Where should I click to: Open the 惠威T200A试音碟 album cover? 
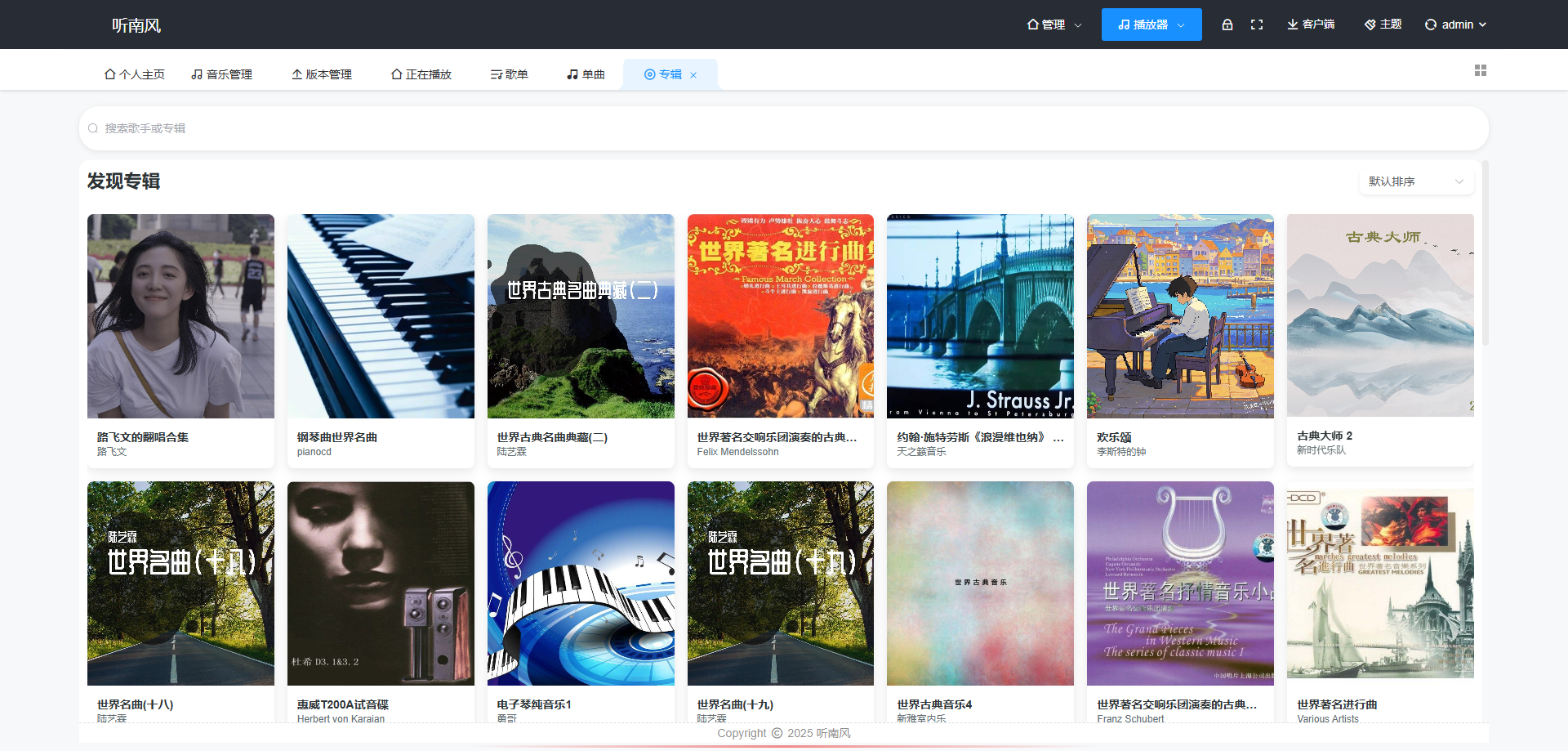(381, 583)
